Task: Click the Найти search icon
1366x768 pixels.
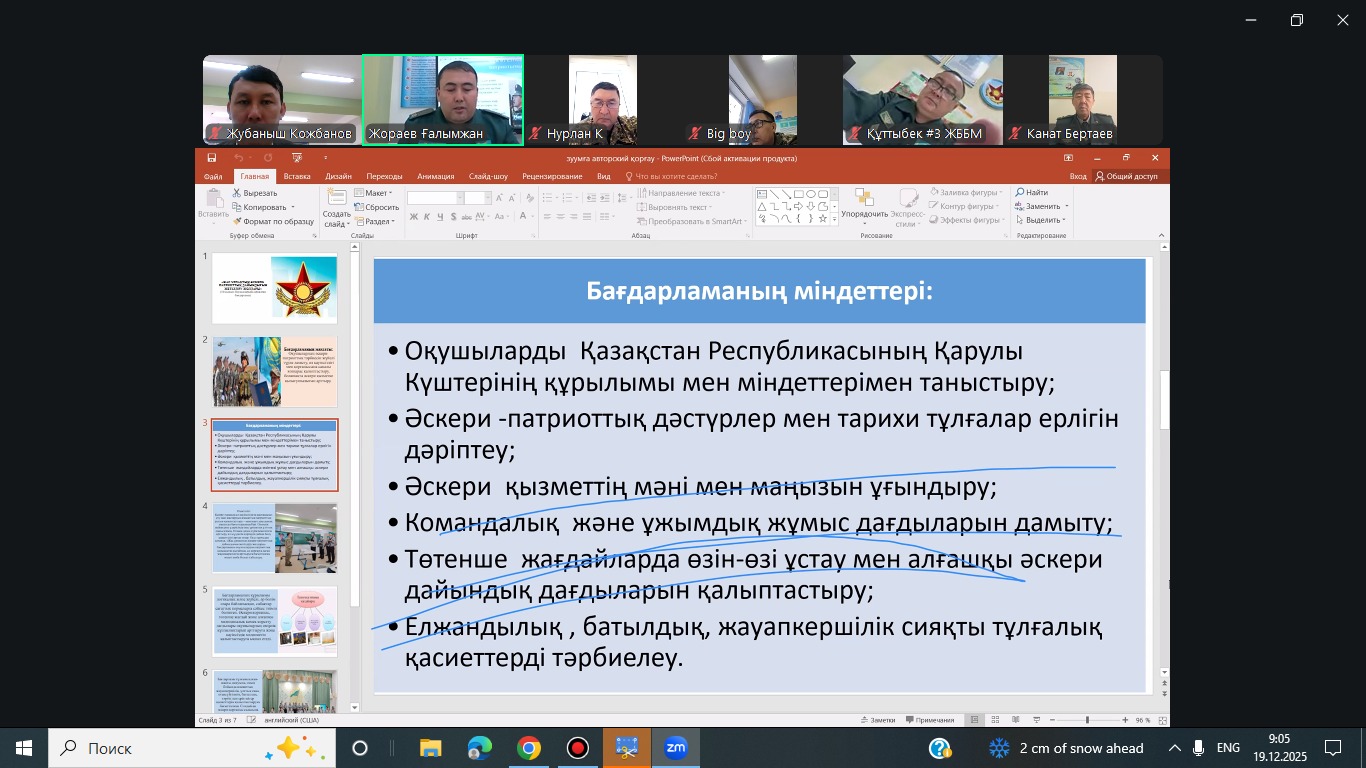Action: 1019,192
